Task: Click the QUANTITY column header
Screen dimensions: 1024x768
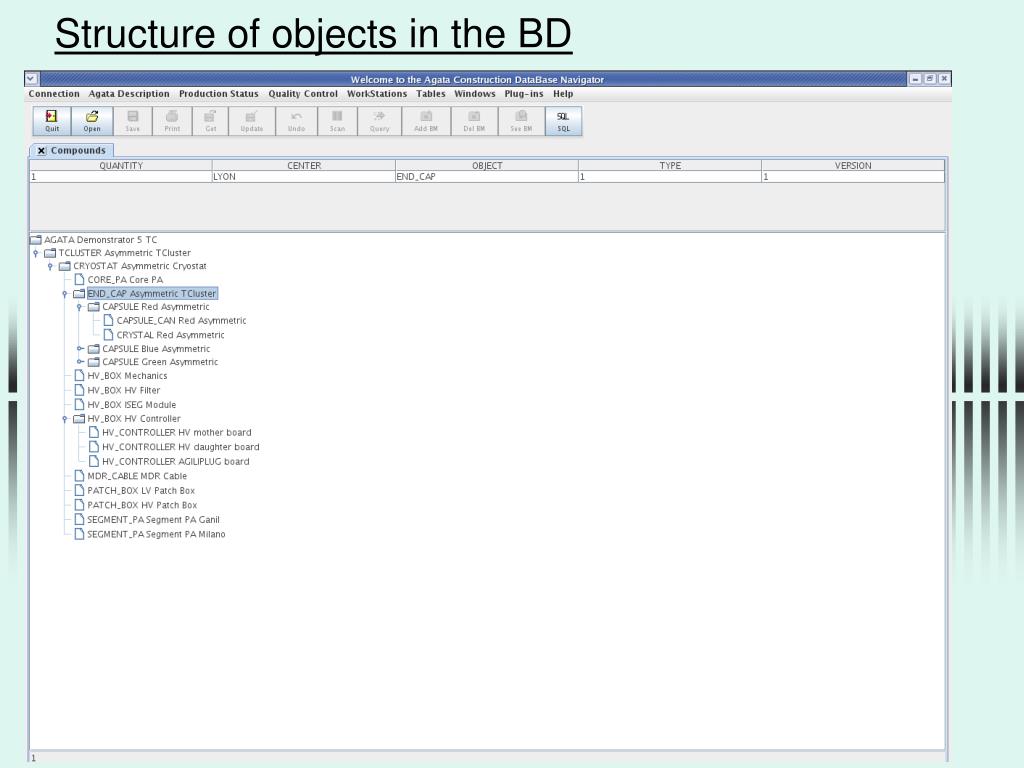Action: (x=121, y=165)
